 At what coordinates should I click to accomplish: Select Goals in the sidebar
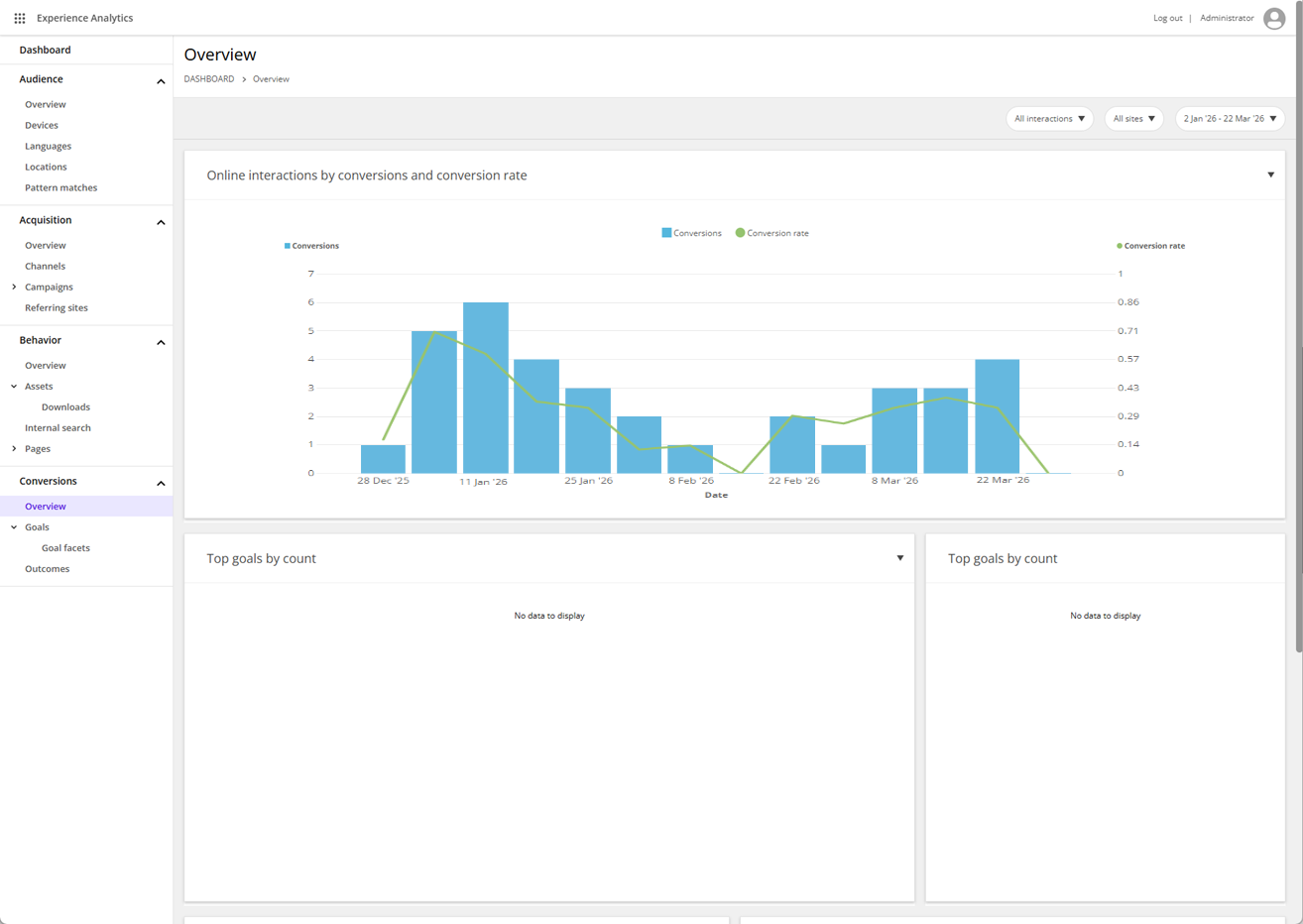point(37,526)
